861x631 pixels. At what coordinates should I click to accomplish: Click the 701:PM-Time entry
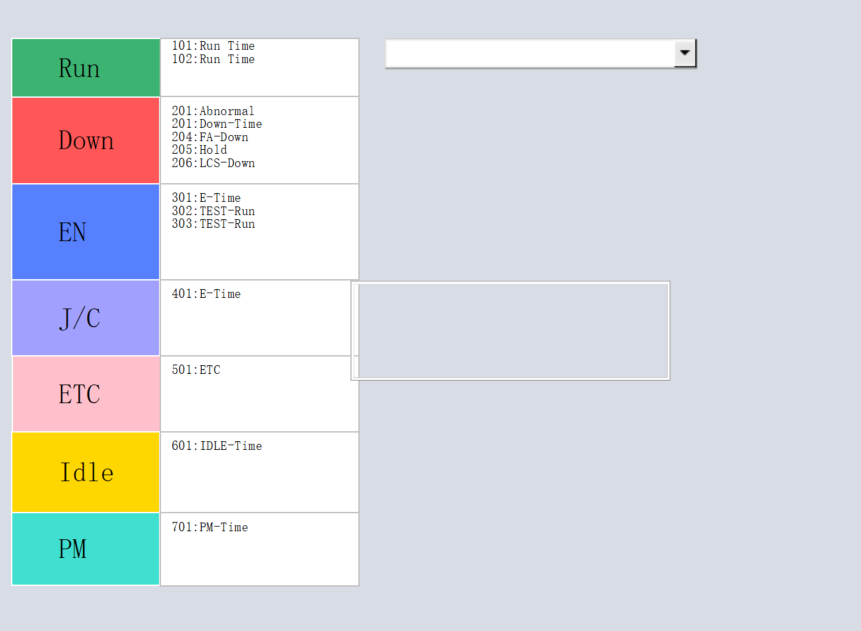210,527
